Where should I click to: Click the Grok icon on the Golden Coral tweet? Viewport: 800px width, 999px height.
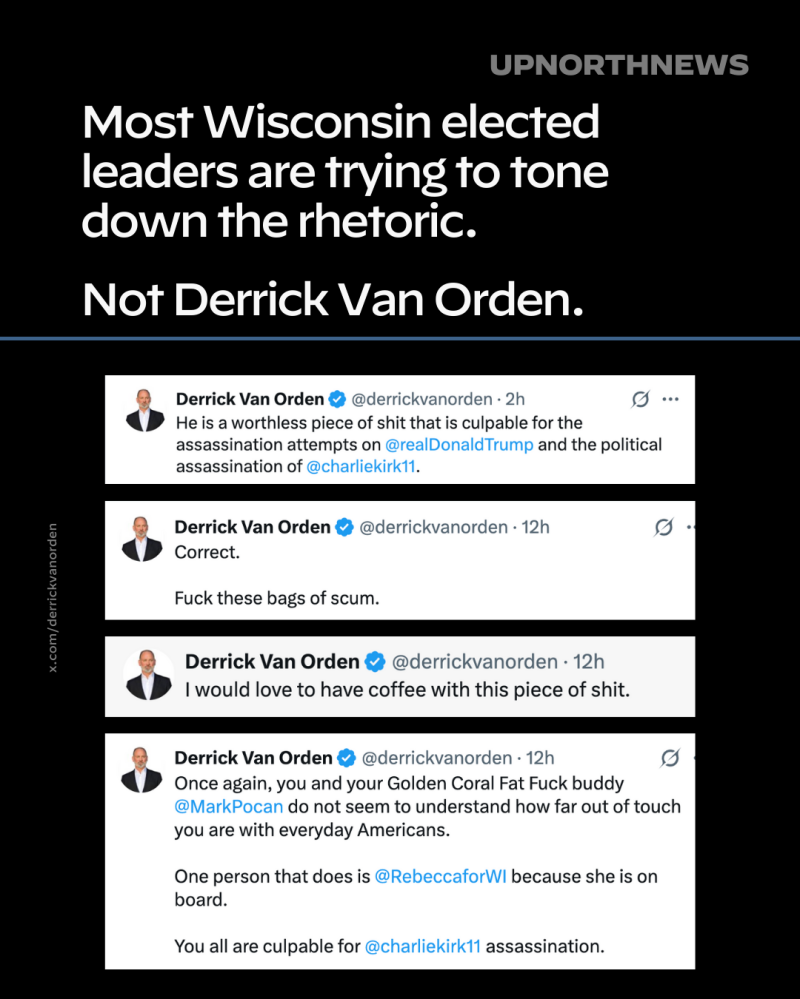point(671,757)
